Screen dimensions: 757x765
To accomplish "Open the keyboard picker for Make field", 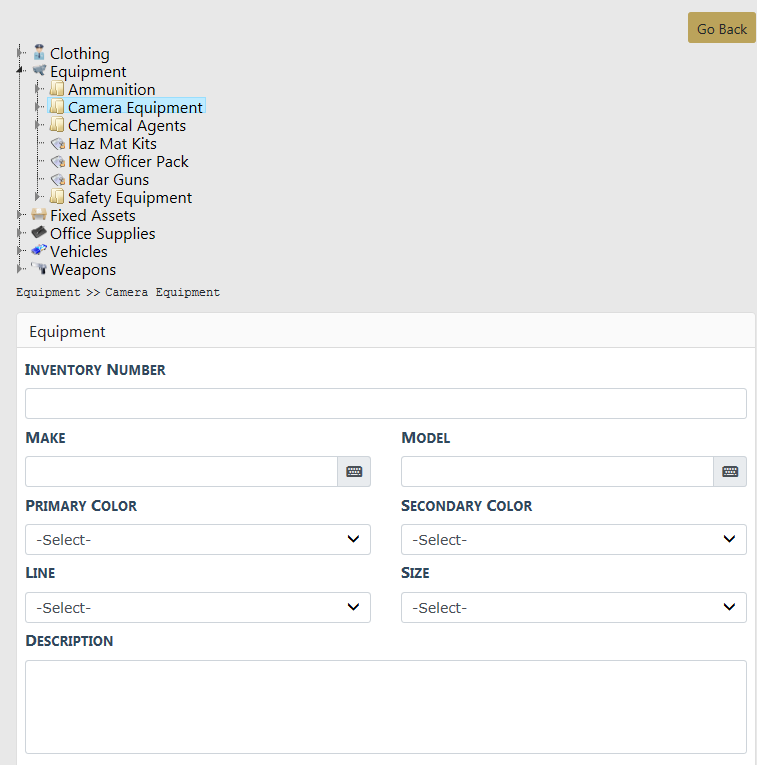I will (354, 472).
